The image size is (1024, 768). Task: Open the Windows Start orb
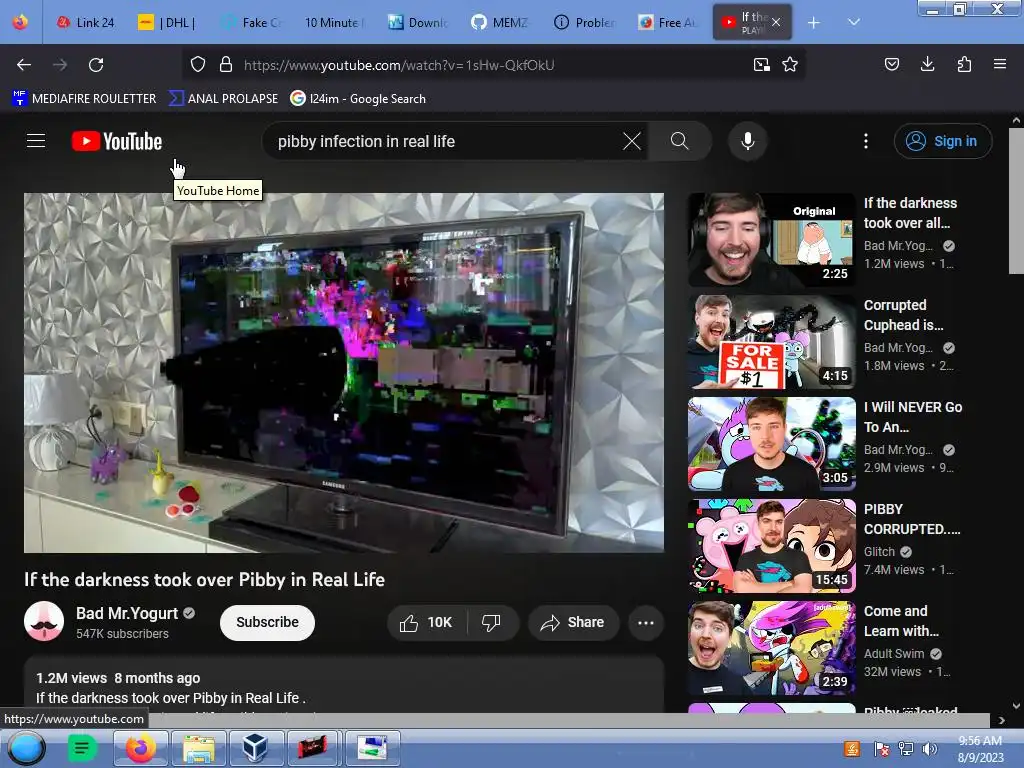(x=26, y=748)
